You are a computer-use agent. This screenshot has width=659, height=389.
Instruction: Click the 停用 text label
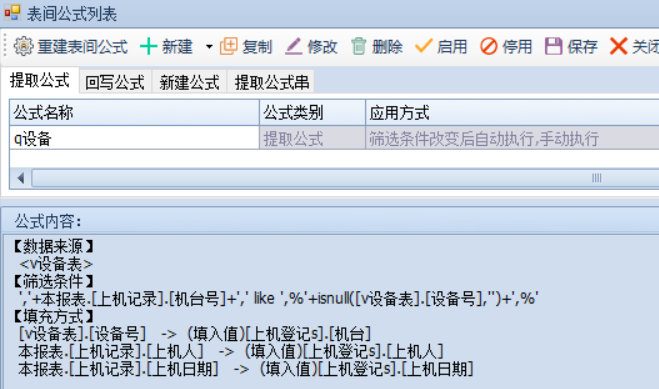pyautogui.click(x=517, y=47)
